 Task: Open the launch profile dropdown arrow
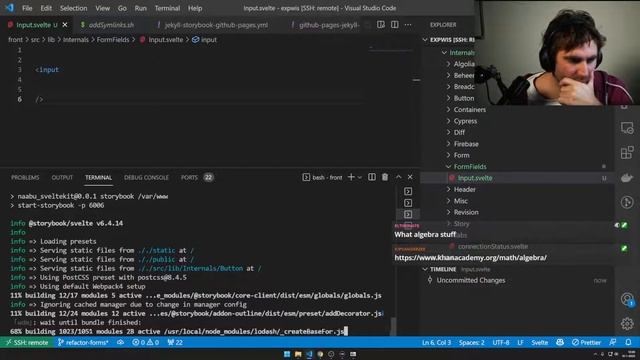tap(360, 178)
